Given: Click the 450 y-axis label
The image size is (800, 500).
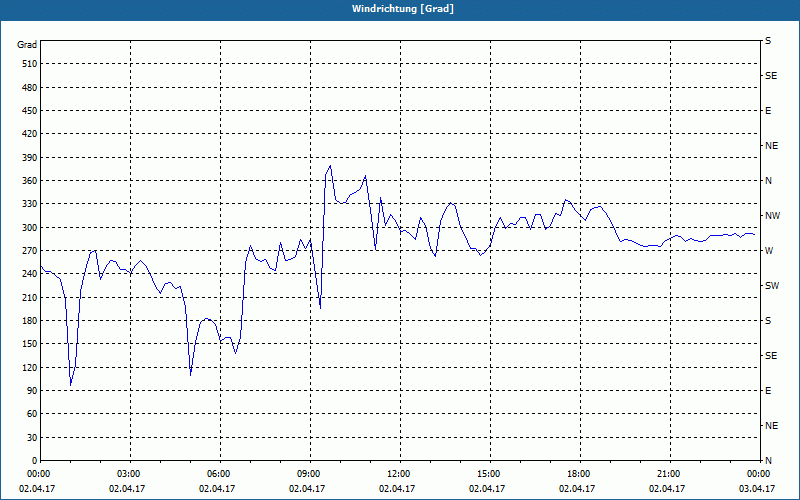Looking at the screenshot, I should (x=29, y=111).
